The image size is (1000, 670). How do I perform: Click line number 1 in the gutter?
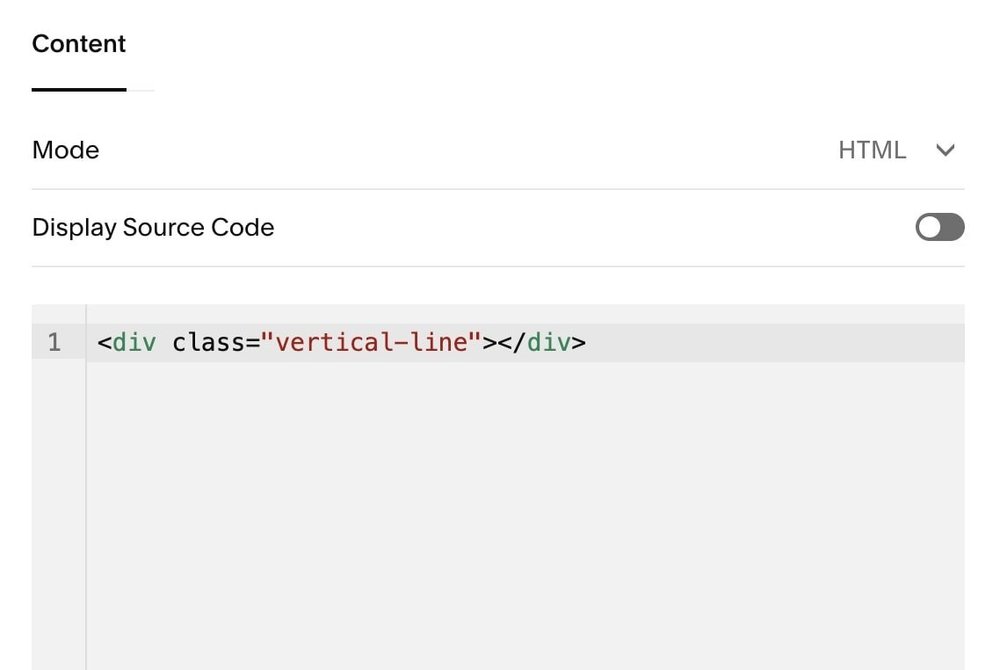(x=55, y=342)
